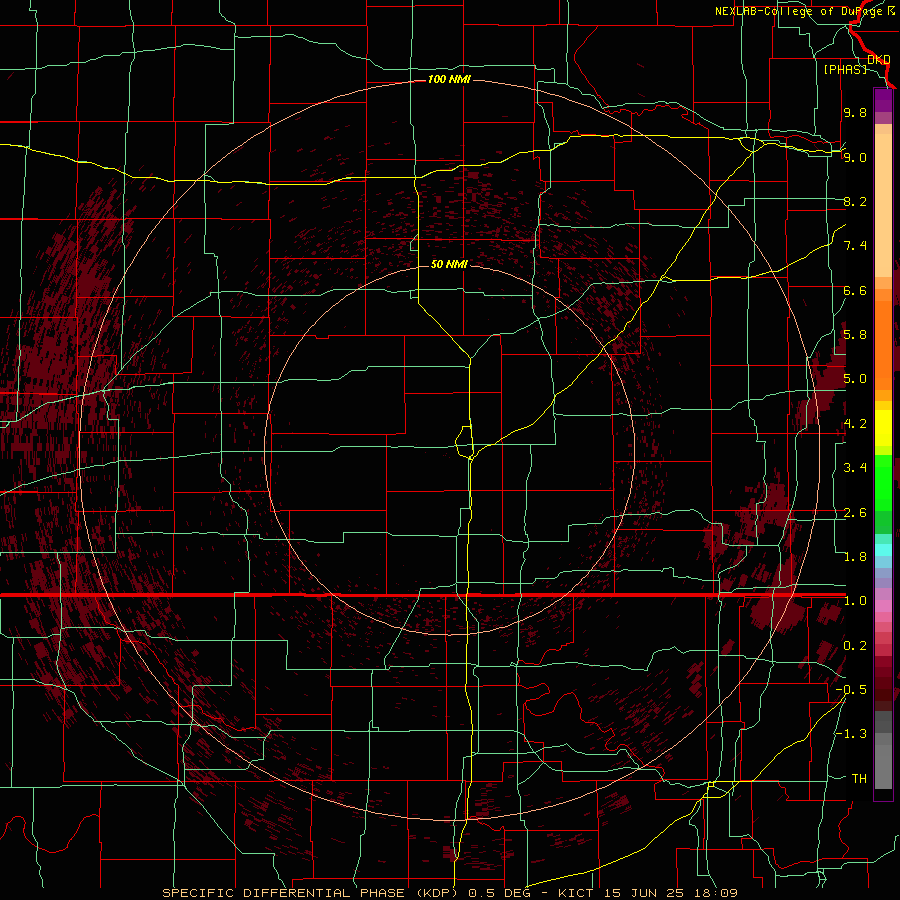
Task: Click the 0.2 value on the color scale
Action: pos(855,646)
